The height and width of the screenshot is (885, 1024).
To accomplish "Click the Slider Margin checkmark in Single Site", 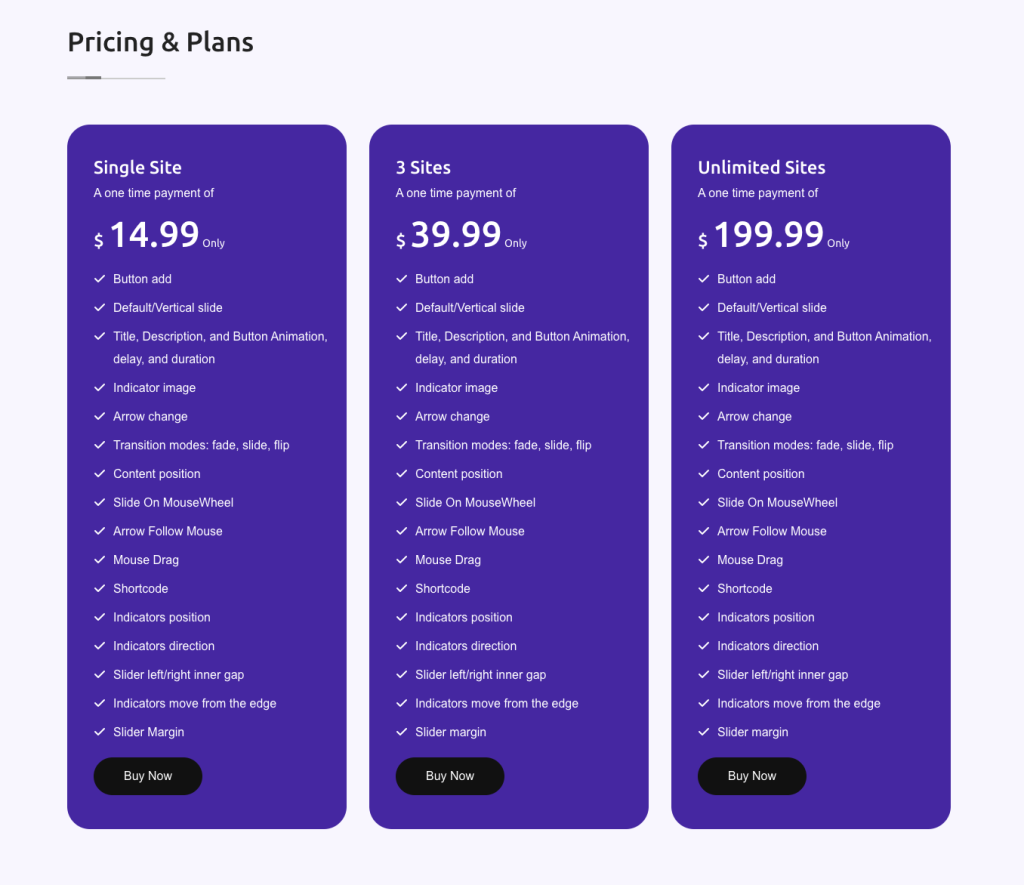I will (x=99, y=732).
